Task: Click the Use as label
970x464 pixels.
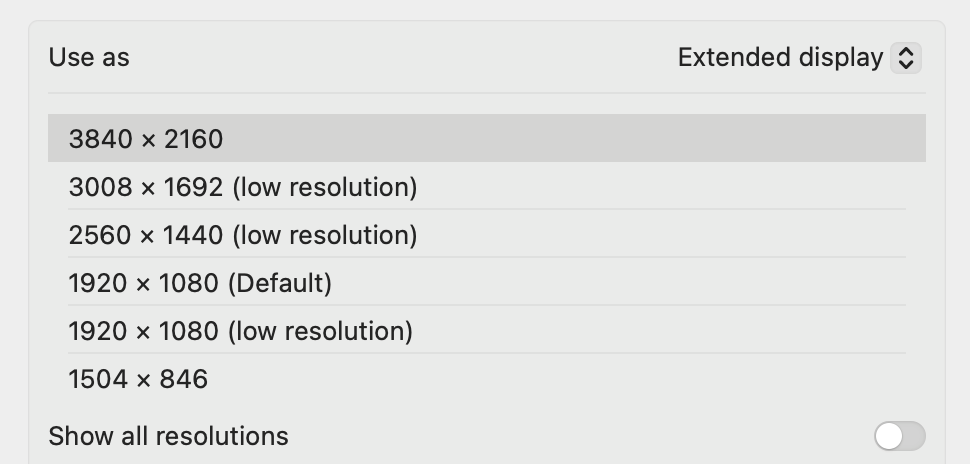Action: point(89,58)
